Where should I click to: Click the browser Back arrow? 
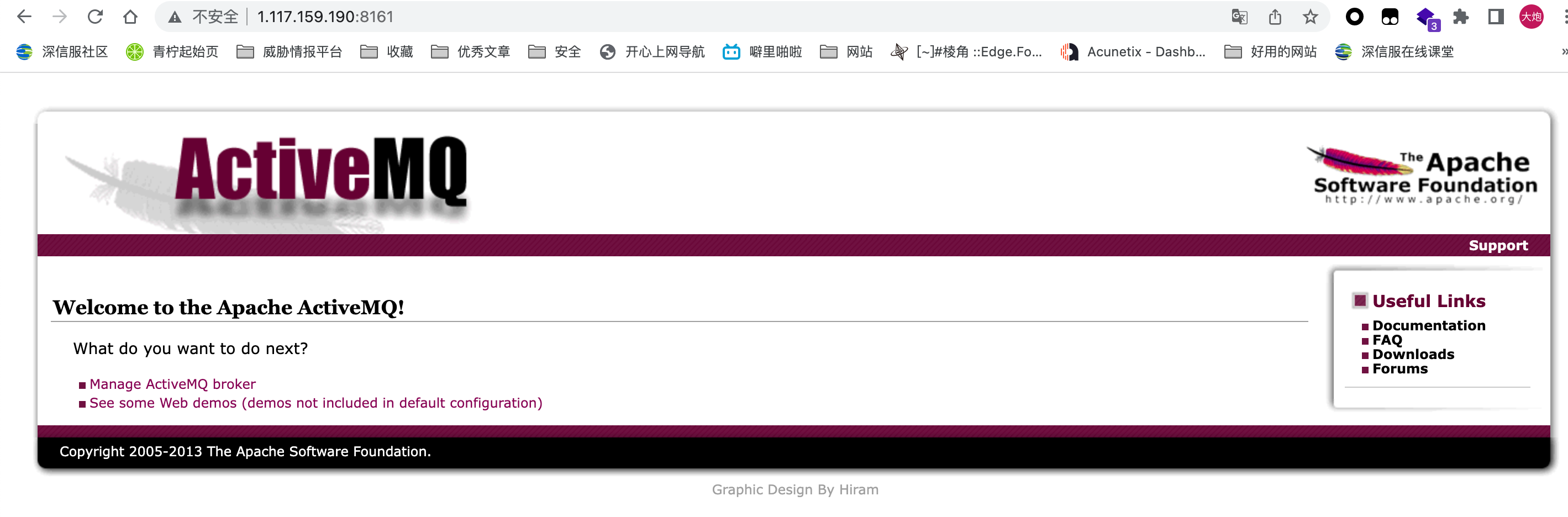[24, 17]
